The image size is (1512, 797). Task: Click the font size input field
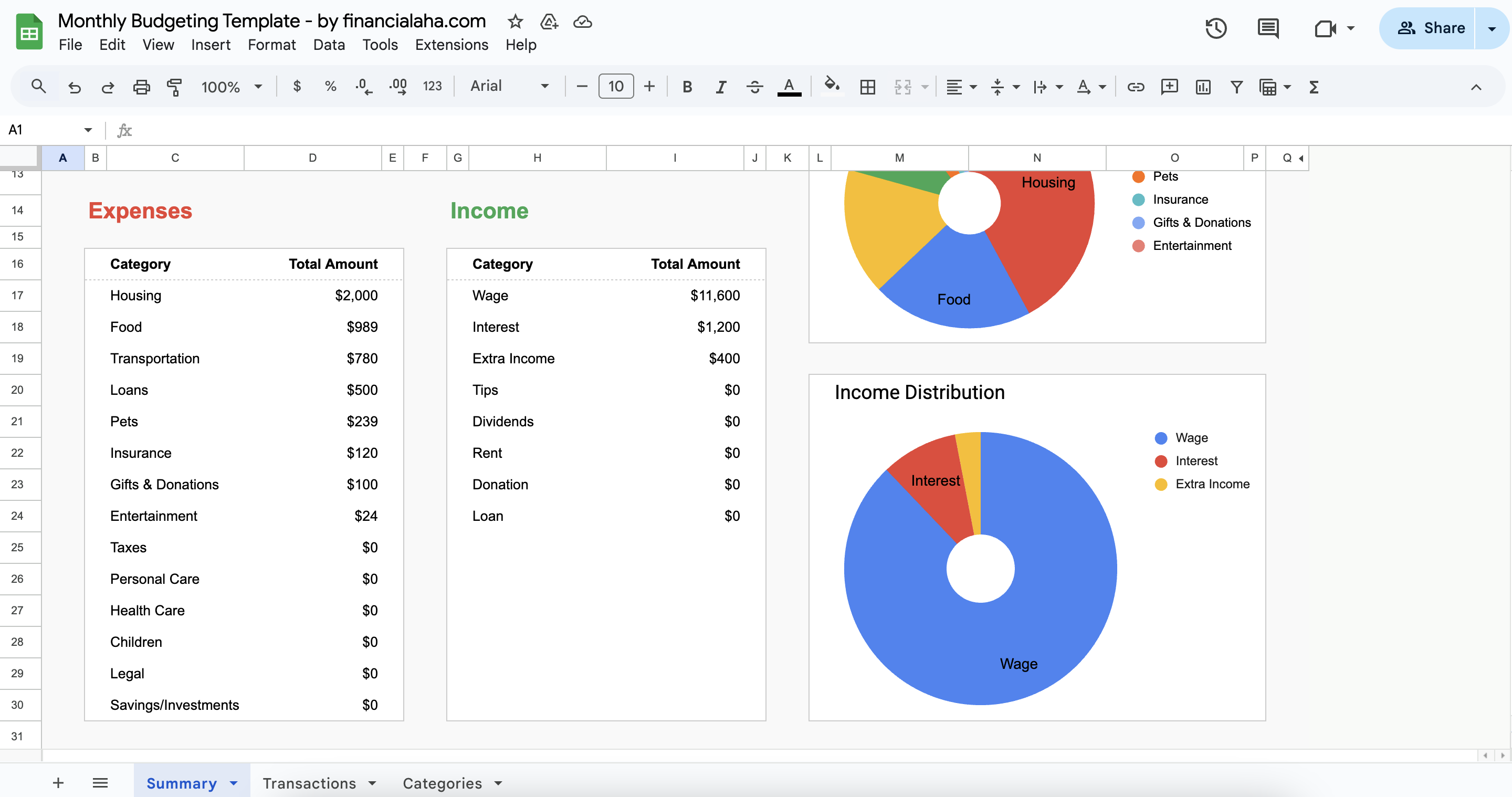[616, 86]
